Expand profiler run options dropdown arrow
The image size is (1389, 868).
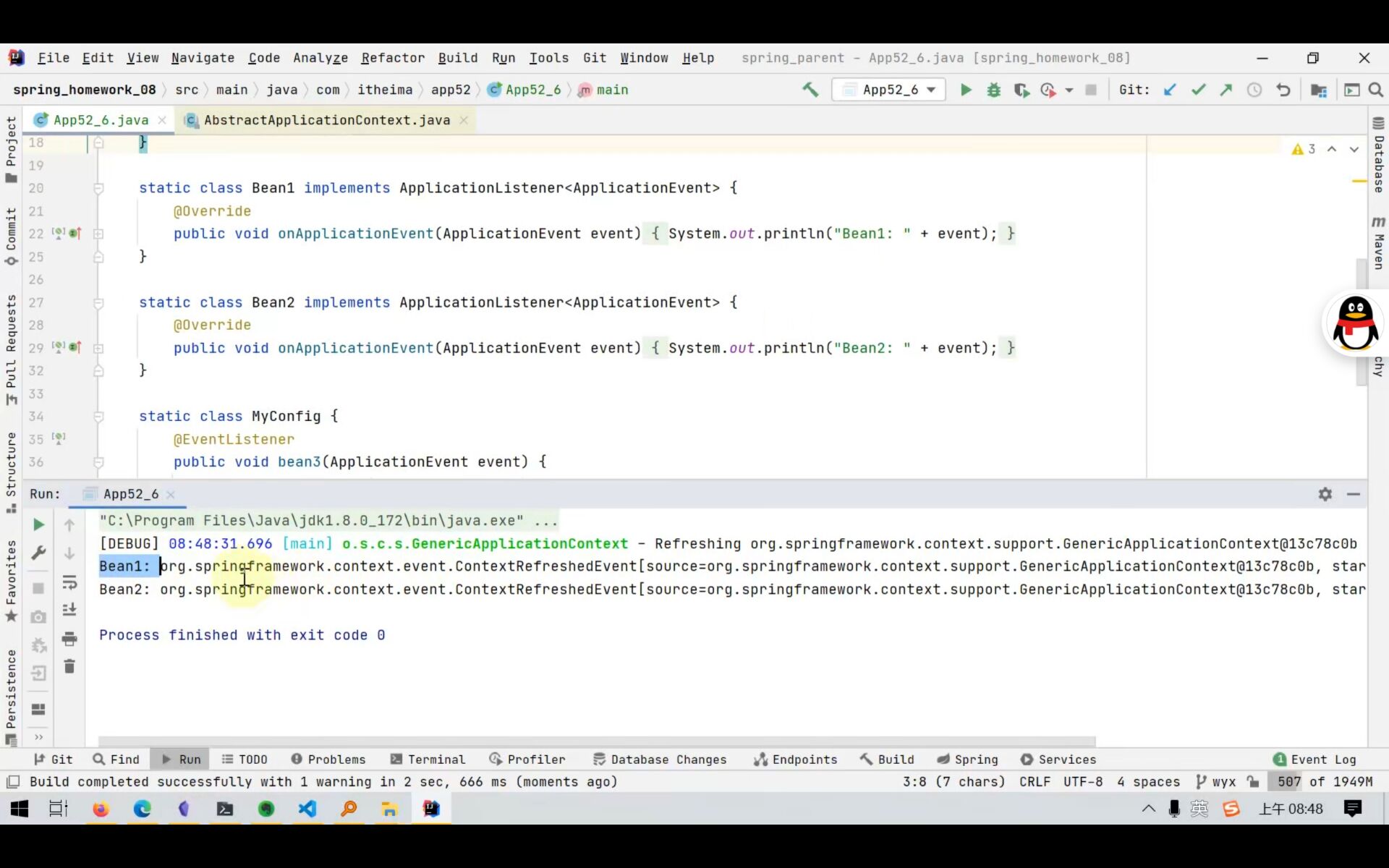click(1069, 90)
